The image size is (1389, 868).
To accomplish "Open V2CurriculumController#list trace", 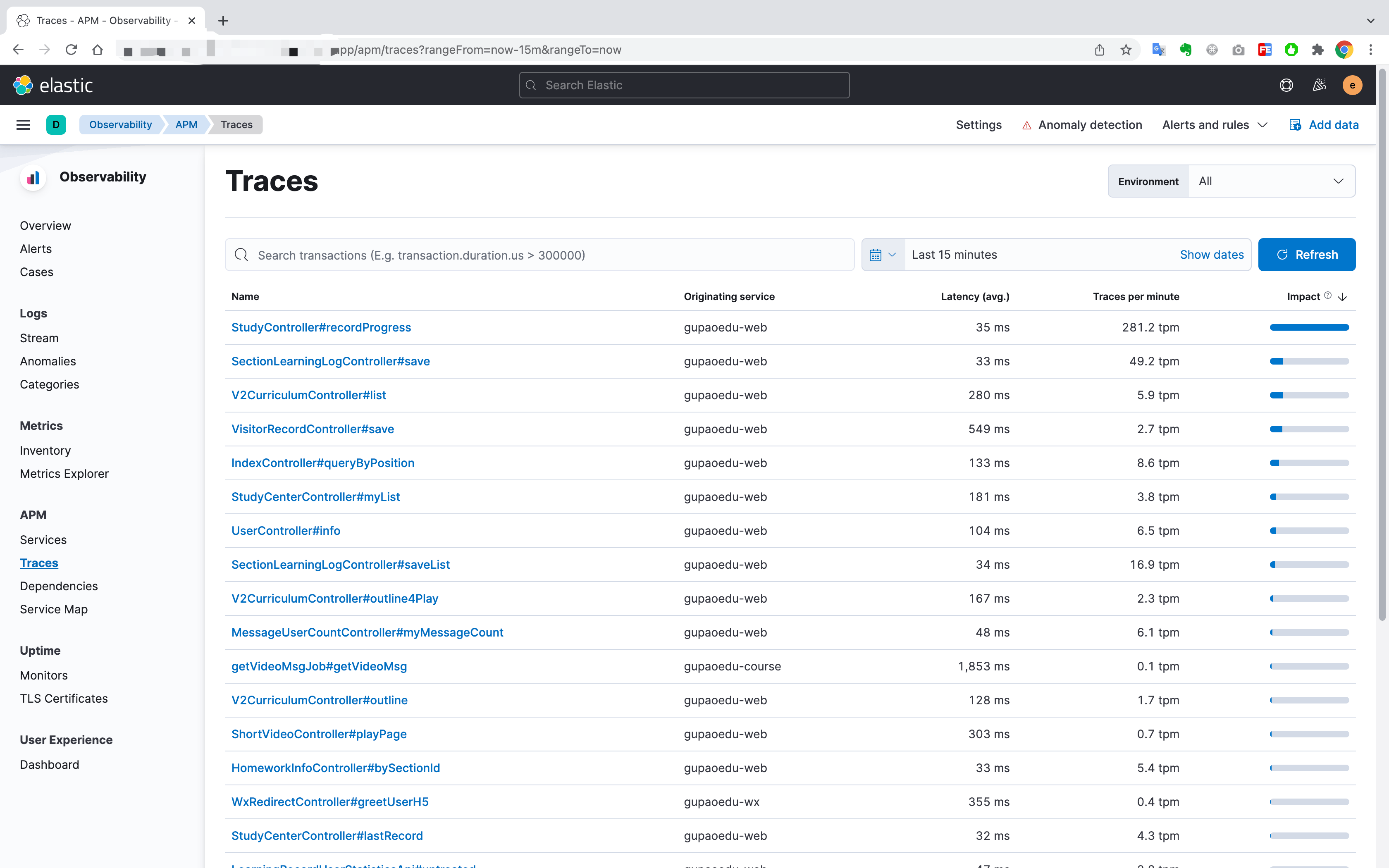I will [x=308, y=395].
